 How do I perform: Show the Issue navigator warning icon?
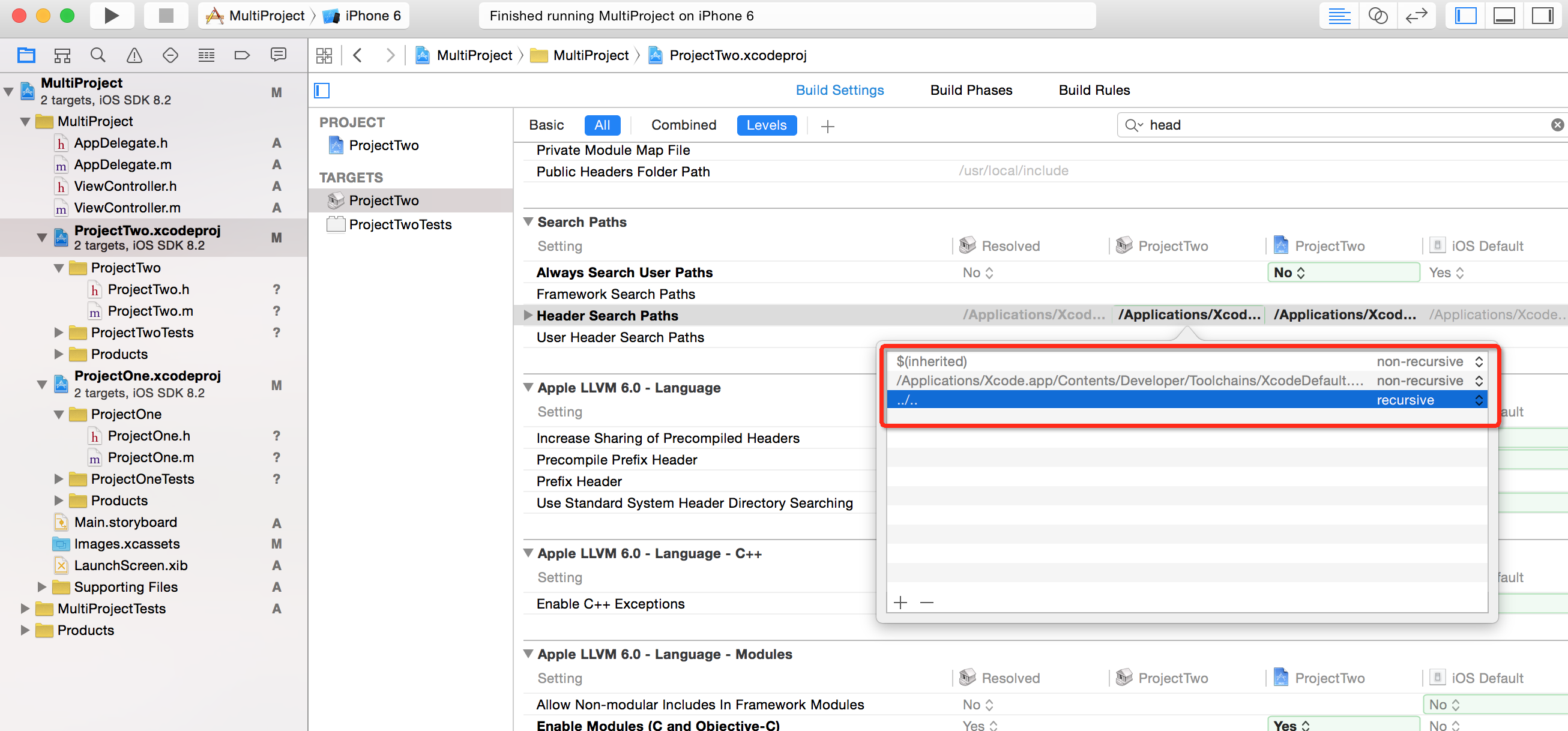click(134, 55)
